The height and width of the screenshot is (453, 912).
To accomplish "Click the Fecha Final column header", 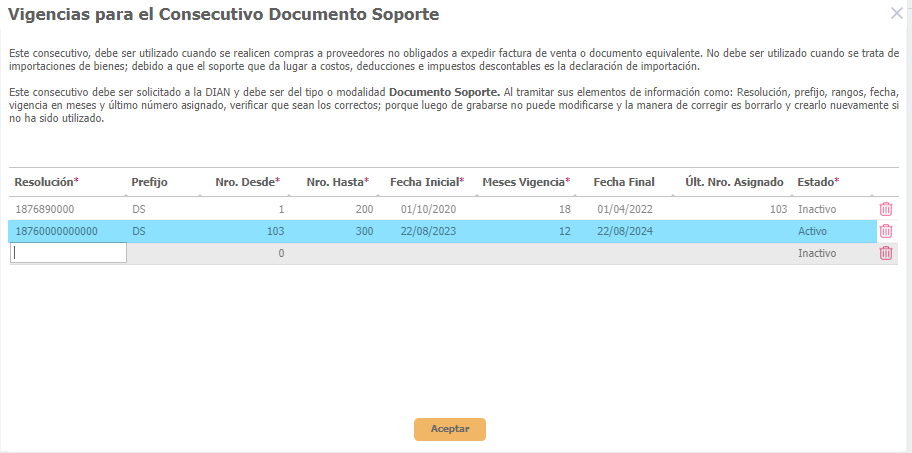I will click(x=624, y=182).
